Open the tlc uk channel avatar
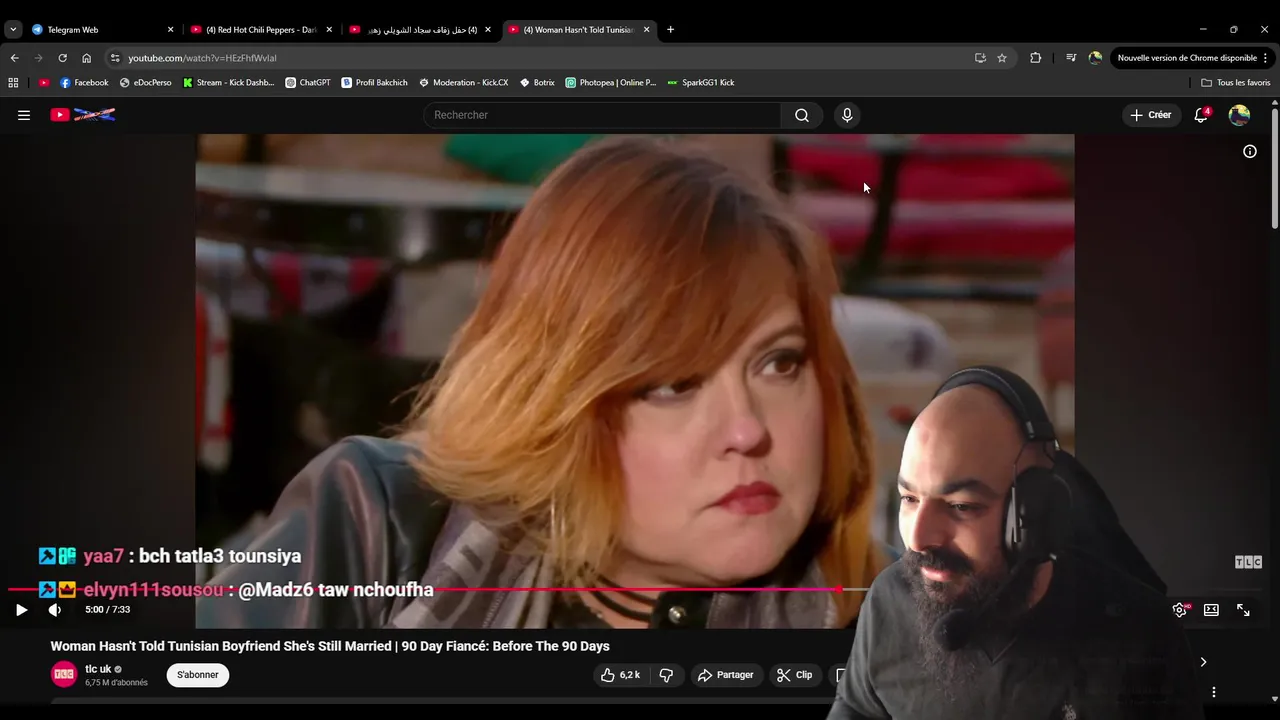The height and width of the screenshot is (720, 1280). click(64, 675)
